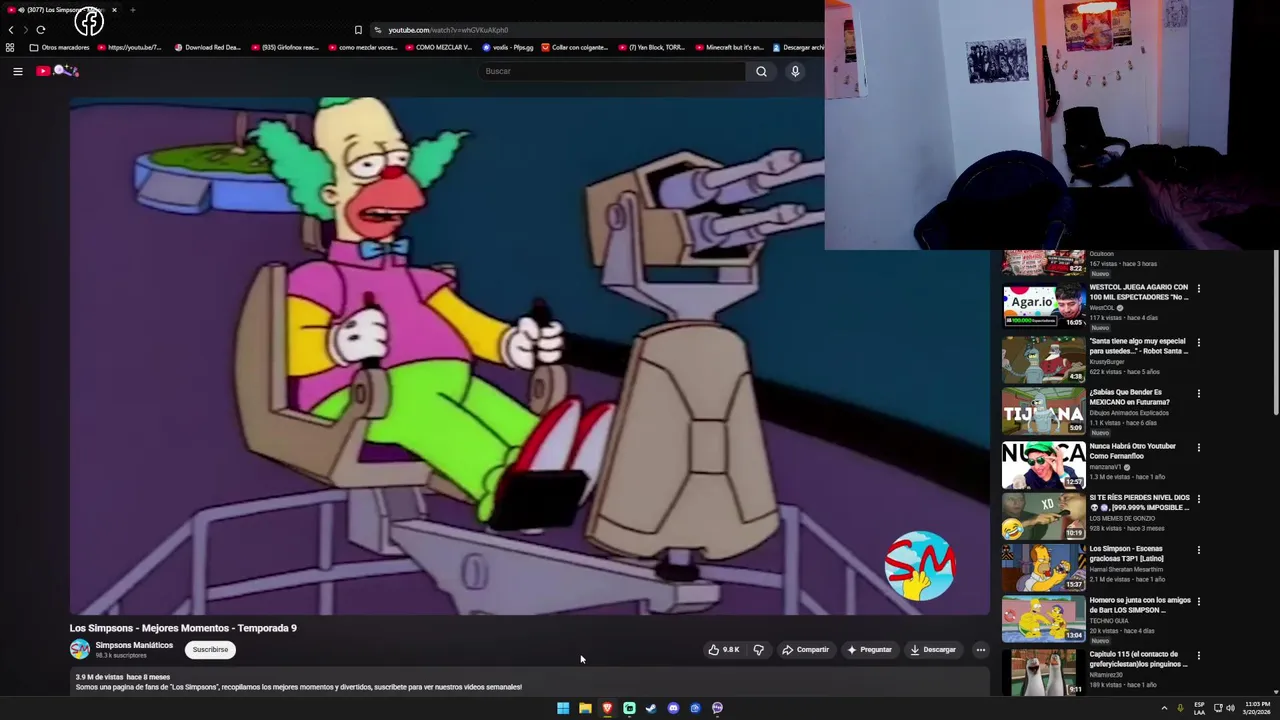The width and height of the screenshot is (1280, 720).
Task: Click the search magnifier button
Action: point(761,71)
